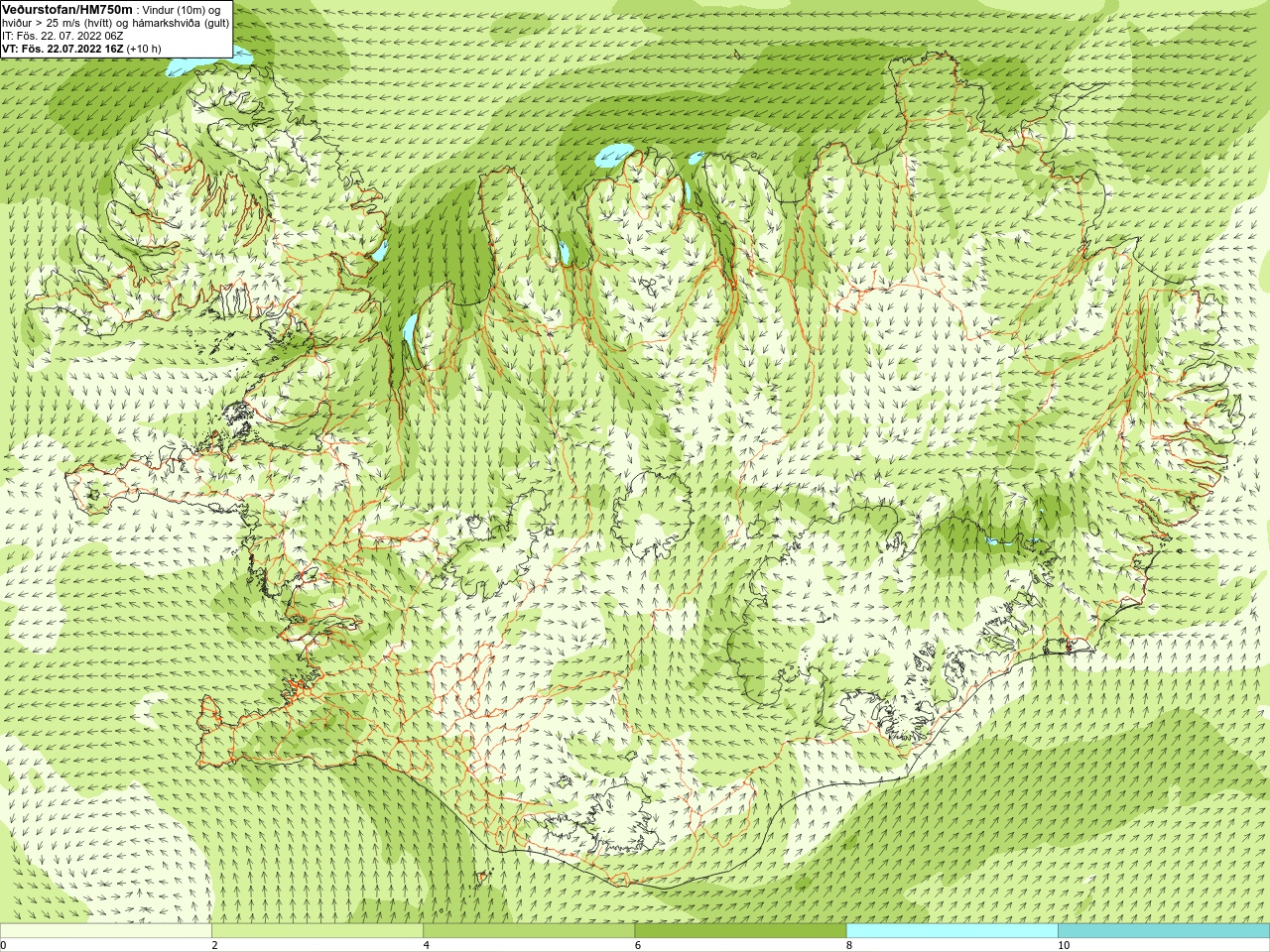Click the Veðurstofan/HM750m title text
Screen dimensions: 1270x952
tap(66, 9)
